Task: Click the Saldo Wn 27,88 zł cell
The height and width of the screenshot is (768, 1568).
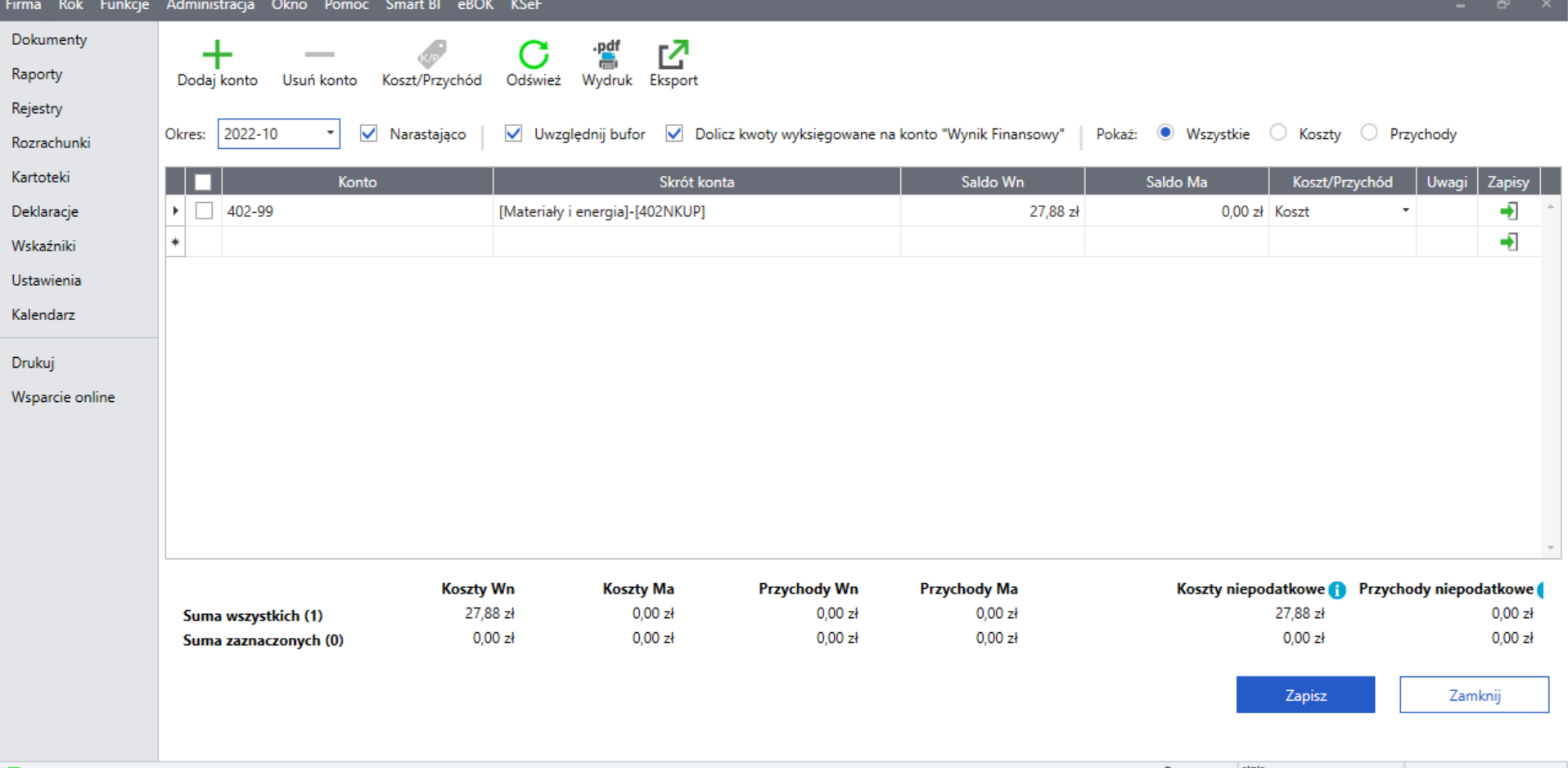Action: point(993,211)
